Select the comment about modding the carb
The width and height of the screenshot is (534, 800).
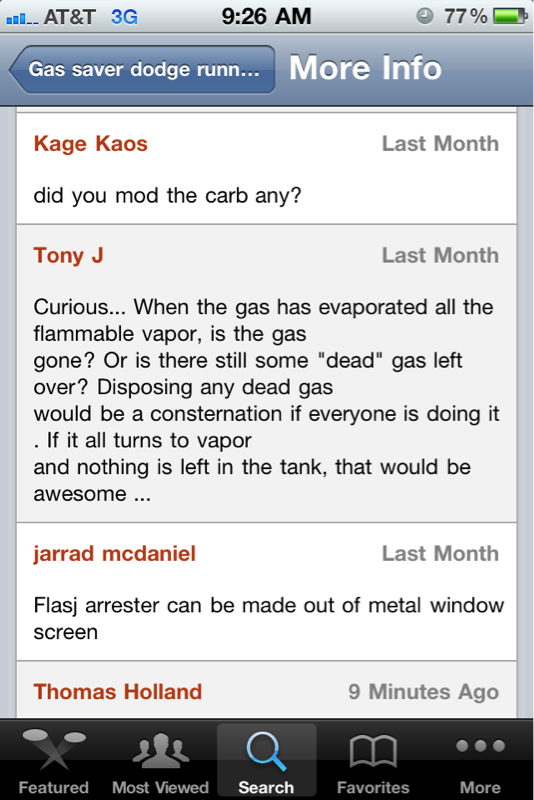(167, 196)
